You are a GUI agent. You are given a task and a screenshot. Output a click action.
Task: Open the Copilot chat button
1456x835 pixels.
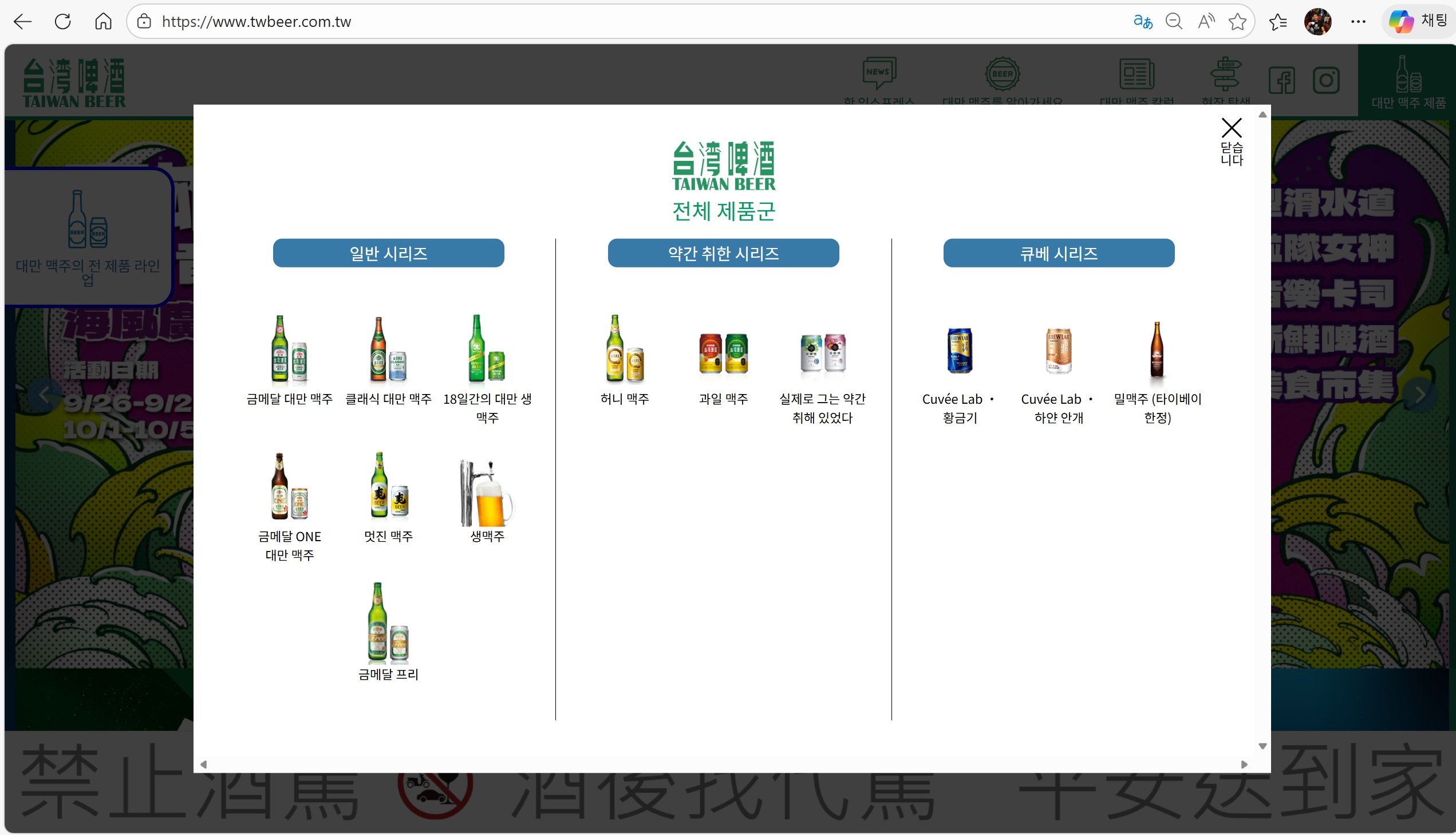(1418, 22)
